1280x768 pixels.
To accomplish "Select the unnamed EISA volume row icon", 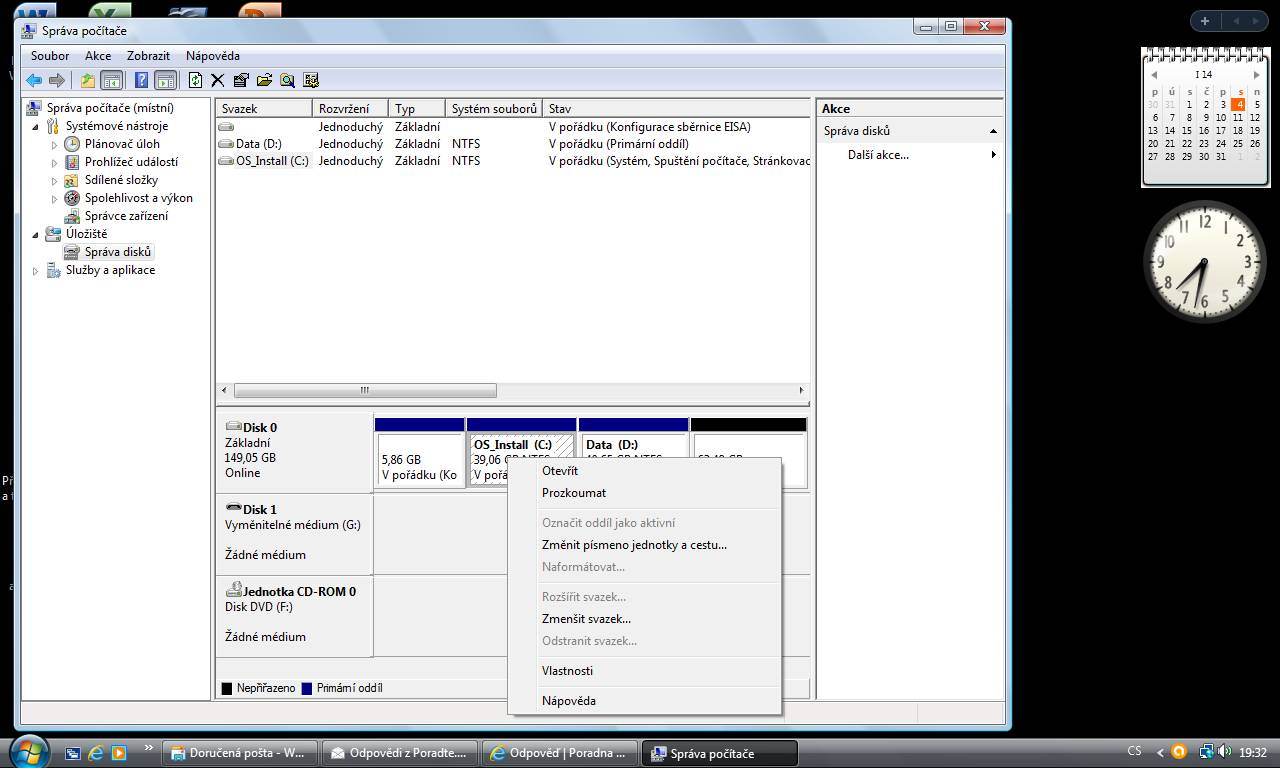I will point(226,127).
